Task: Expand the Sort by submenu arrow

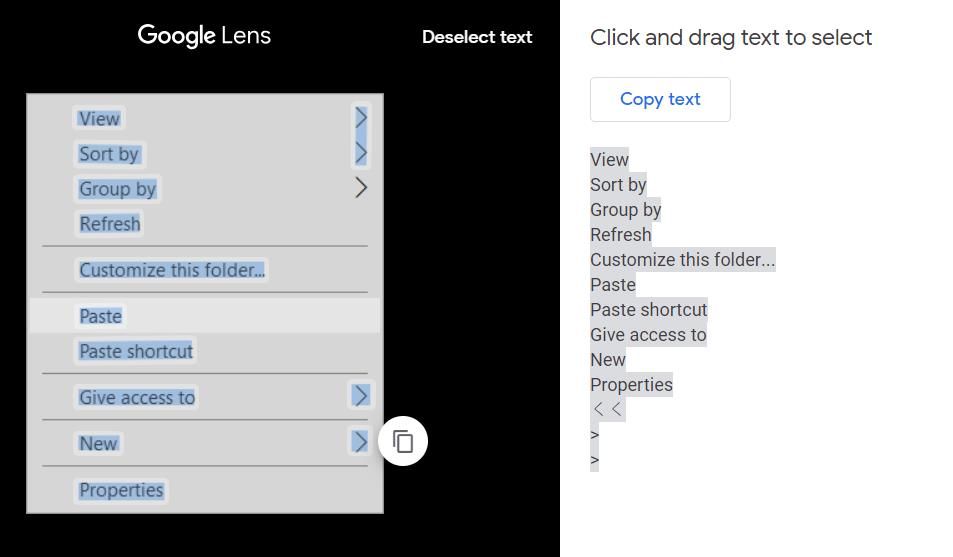Action: [x=361, y=153]
